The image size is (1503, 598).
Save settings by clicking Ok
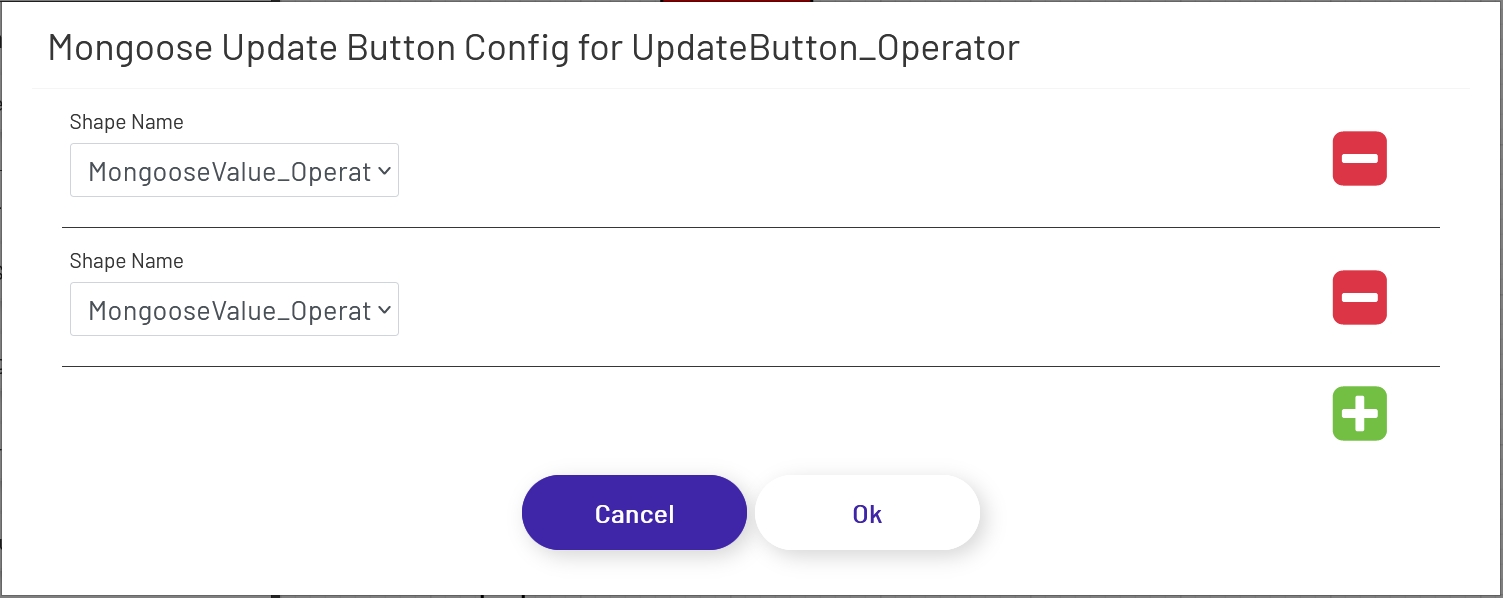tap(866, 512)
